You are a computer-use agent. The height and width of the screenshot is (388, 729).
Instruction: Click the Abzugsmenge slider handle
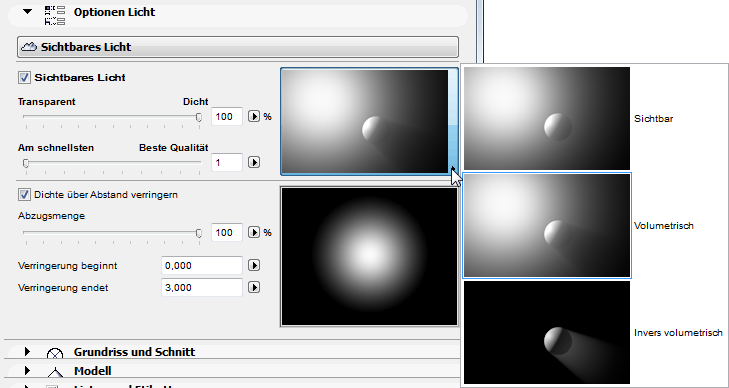tap(199, 233)
